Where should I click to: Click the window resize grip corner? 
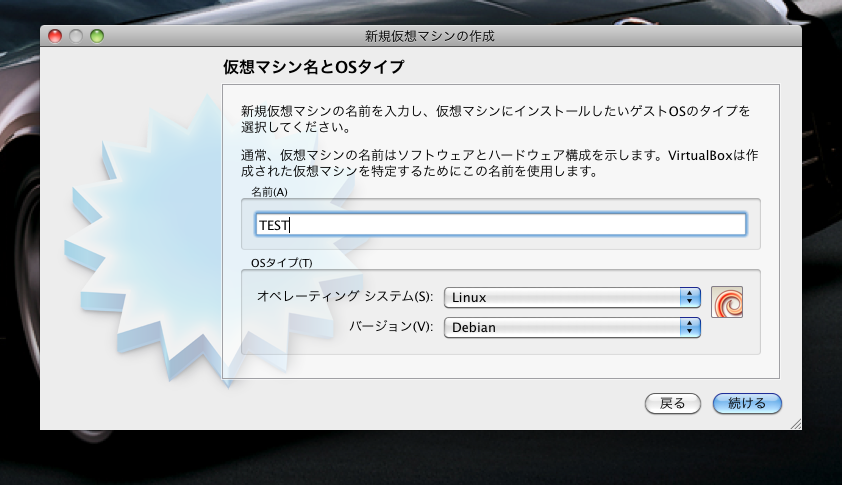pos(796,424)
